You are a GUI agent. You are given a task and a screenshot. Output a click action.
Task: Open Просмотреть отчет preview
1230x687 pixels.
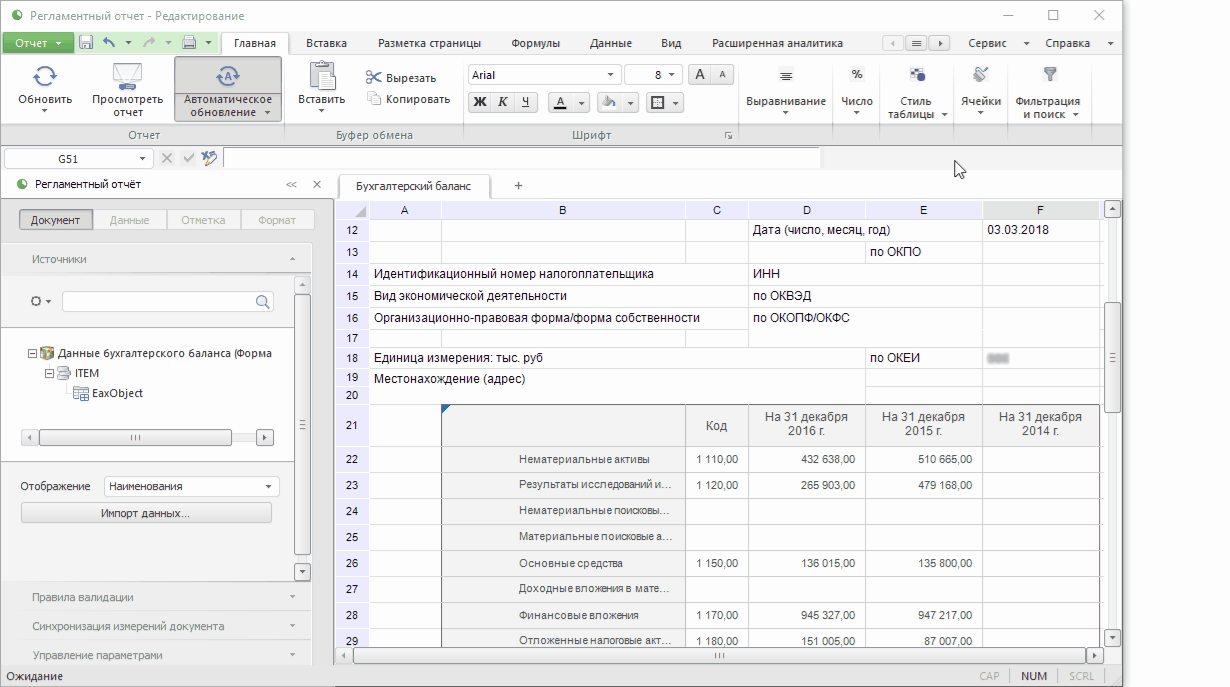(x=127, y=77)
